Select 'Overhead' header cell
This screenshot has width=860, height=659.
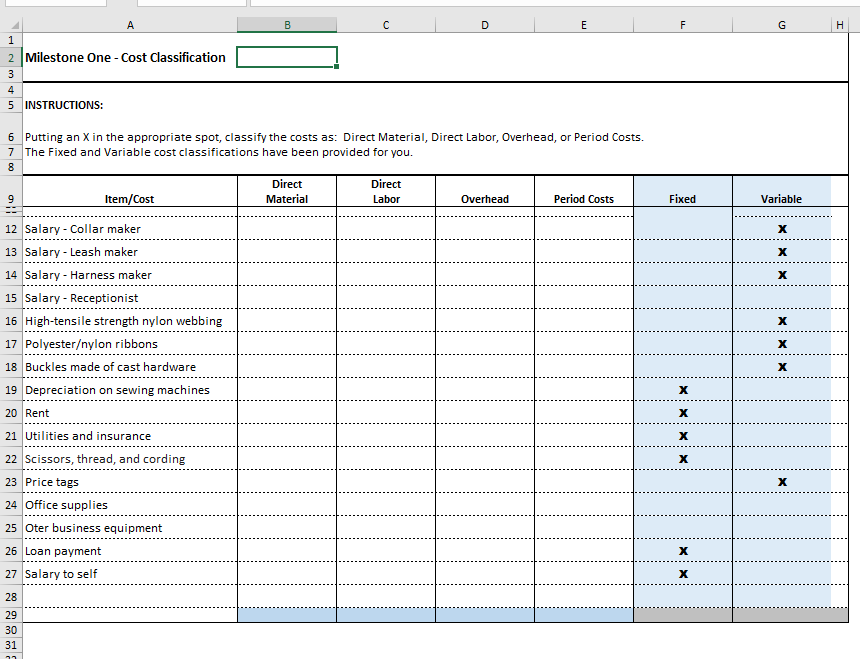485,191
